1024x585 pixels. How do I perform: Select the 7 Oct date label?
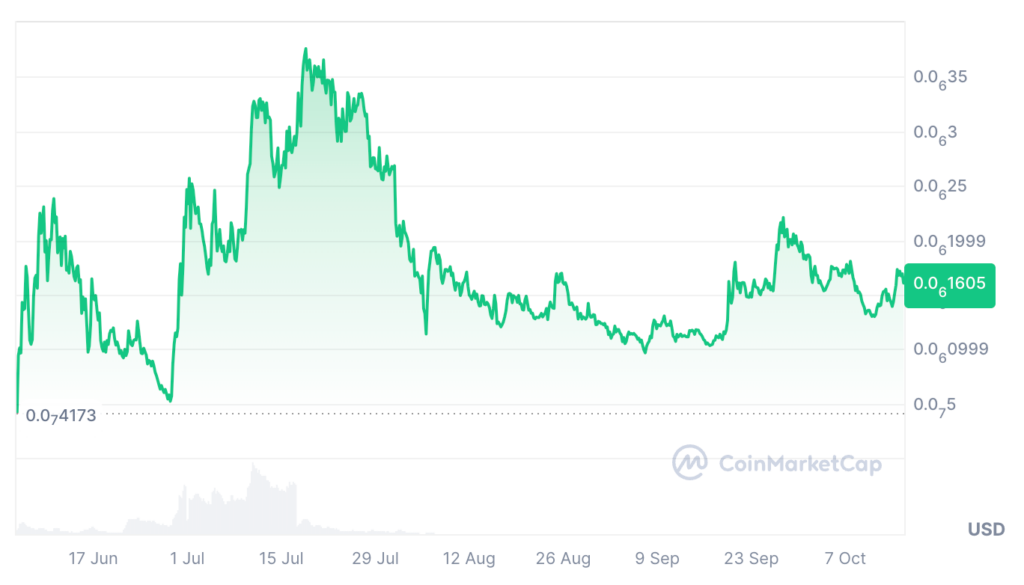(845, 558)
